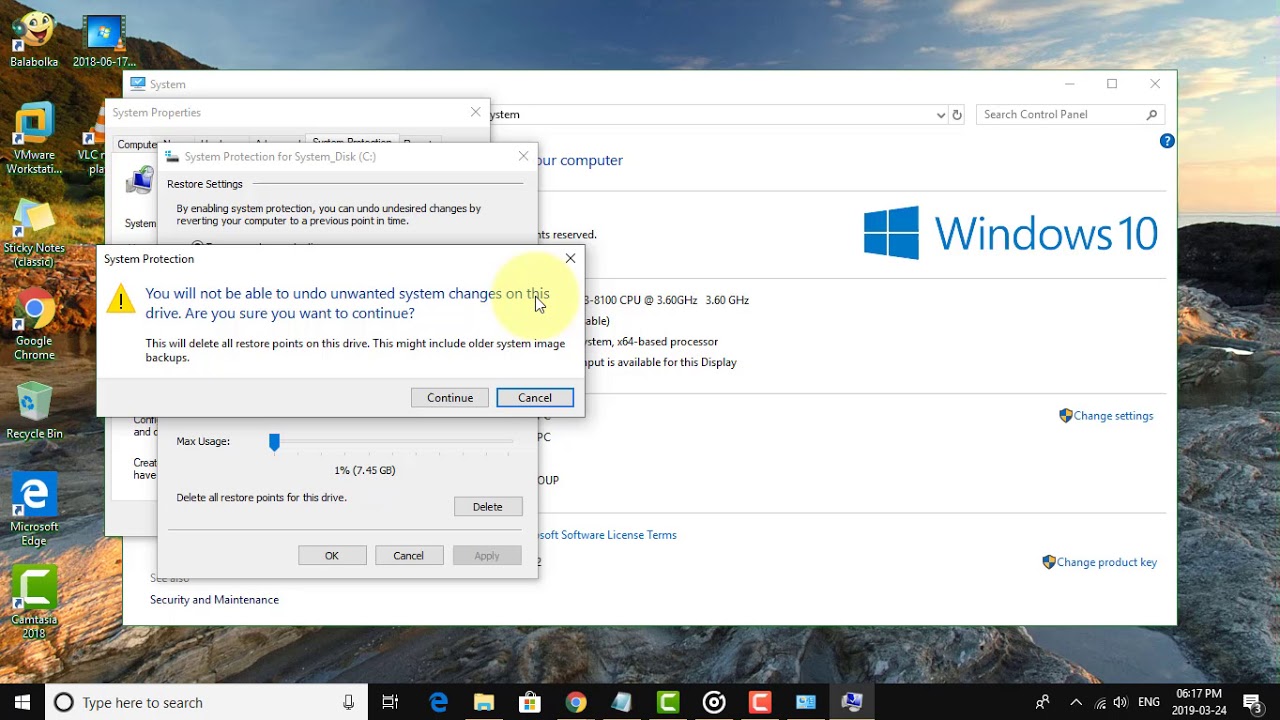Open Task View from the taskbar

click(390, 702)
